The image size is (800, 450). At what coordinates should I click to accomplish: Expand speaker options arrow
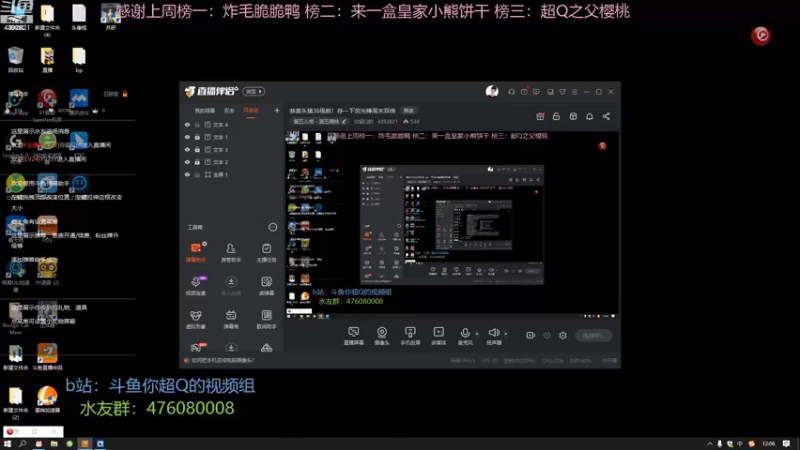click(506, 334)
